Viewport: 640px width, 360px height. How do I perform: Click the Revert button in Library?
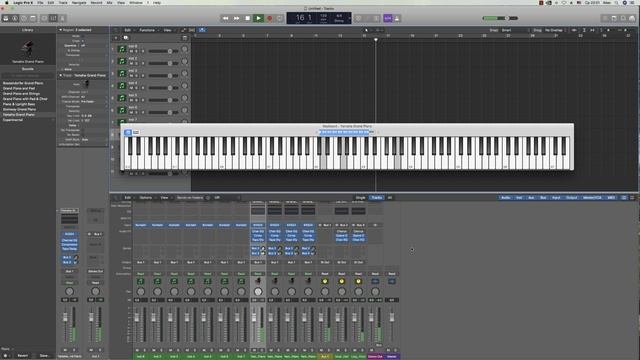[x=22, y=356]
